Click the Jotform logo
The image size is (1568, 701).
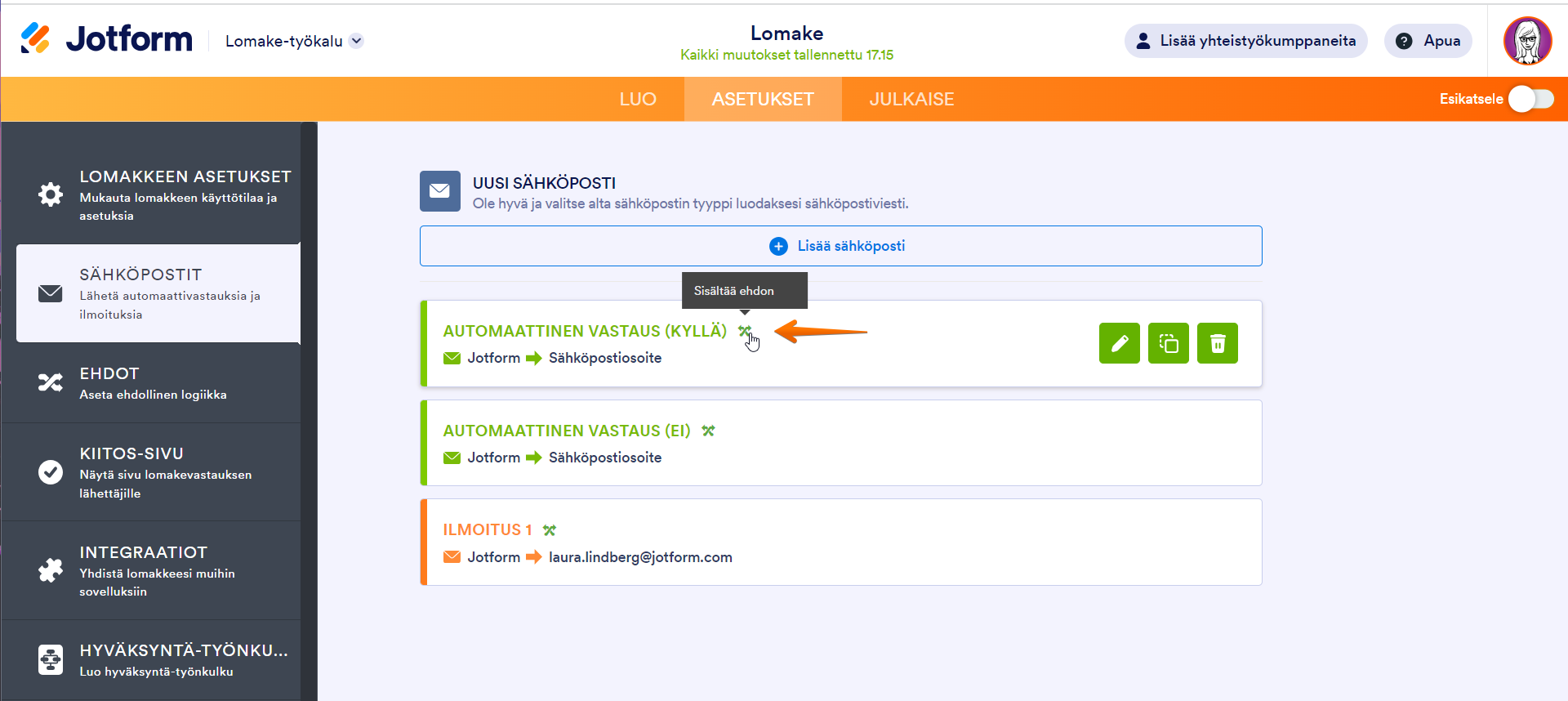107,39
